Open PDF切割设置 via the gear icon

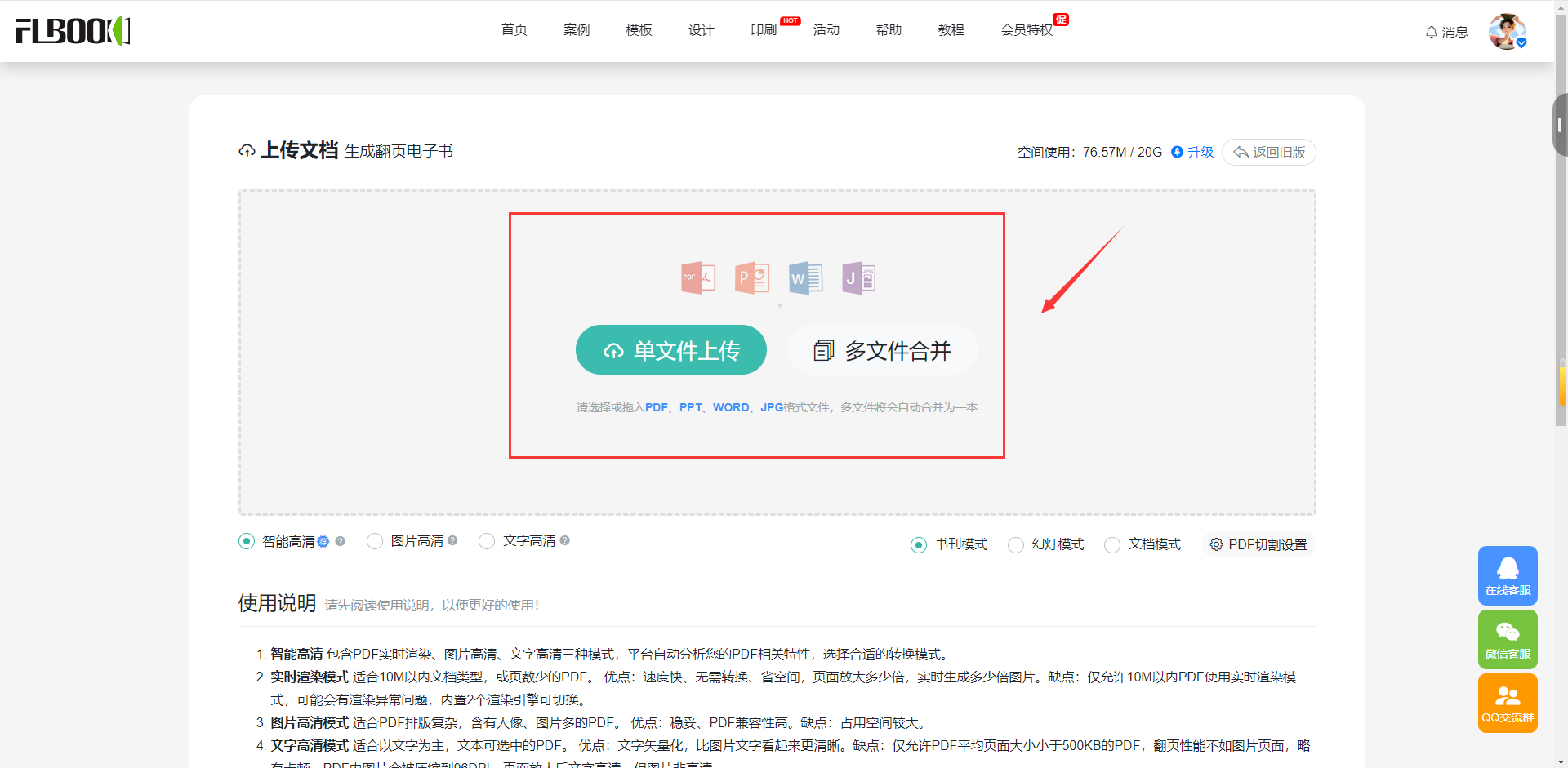(x=1216, y=544)
